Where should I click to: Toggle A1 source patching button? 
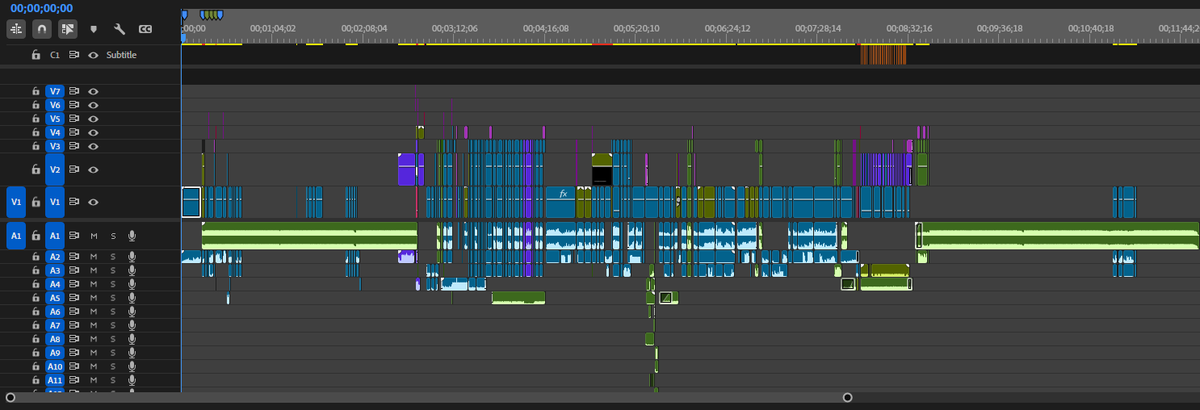point(16,236)
